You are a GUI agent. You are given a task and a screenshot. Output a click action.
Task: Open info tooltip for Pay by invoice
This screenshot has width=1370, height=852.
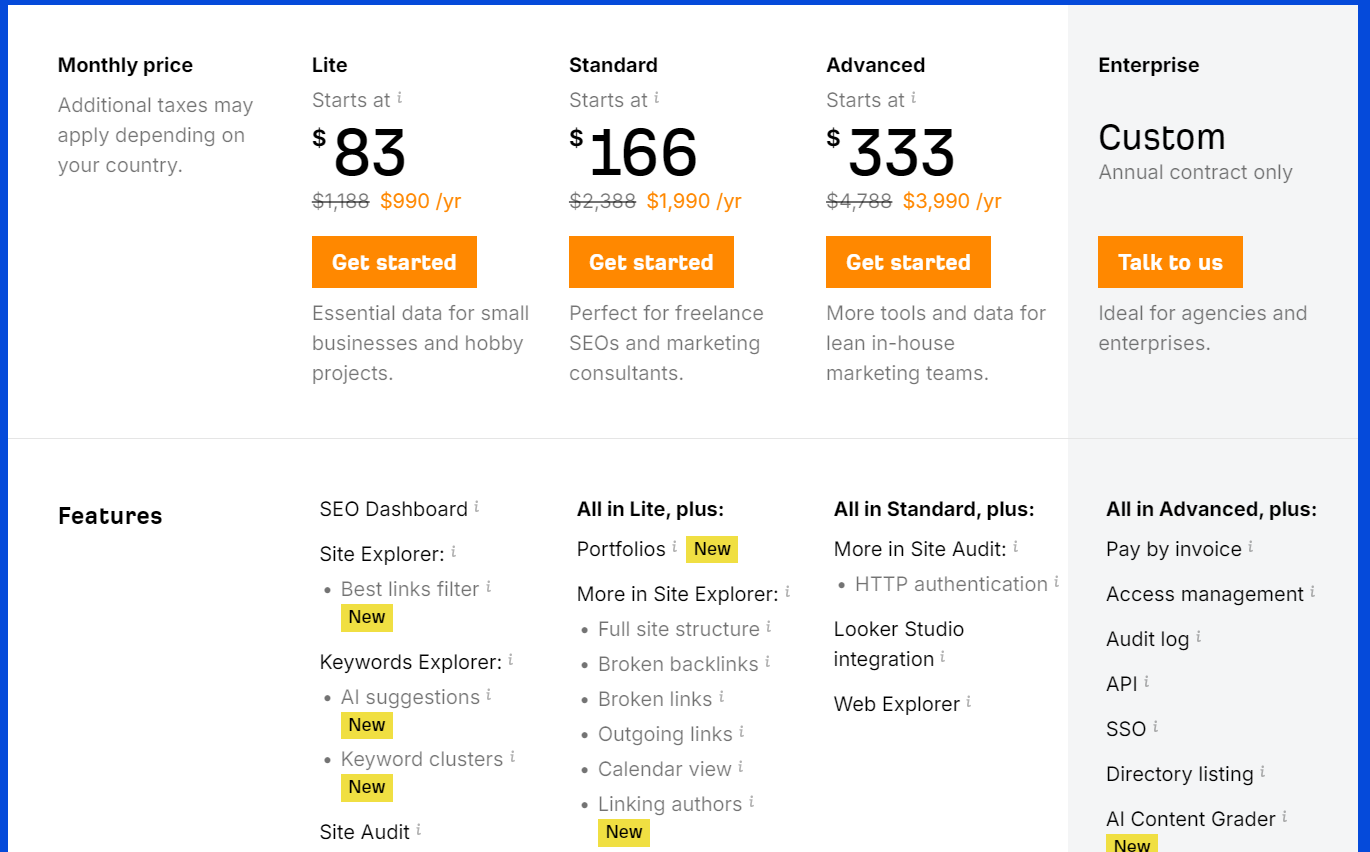pyautogui.click(x=1250, y=547)
